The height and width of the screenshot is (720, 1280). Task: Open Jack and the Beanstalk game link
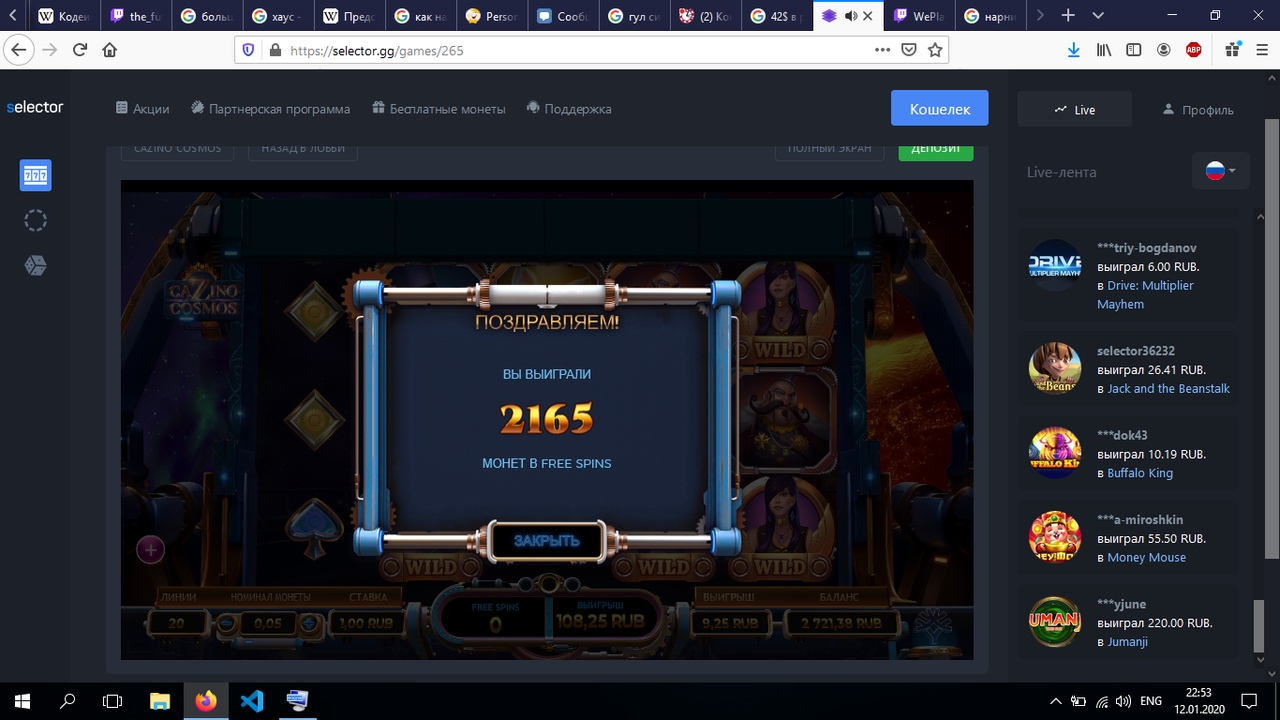pyautogui.click(x=1168, y=388)
